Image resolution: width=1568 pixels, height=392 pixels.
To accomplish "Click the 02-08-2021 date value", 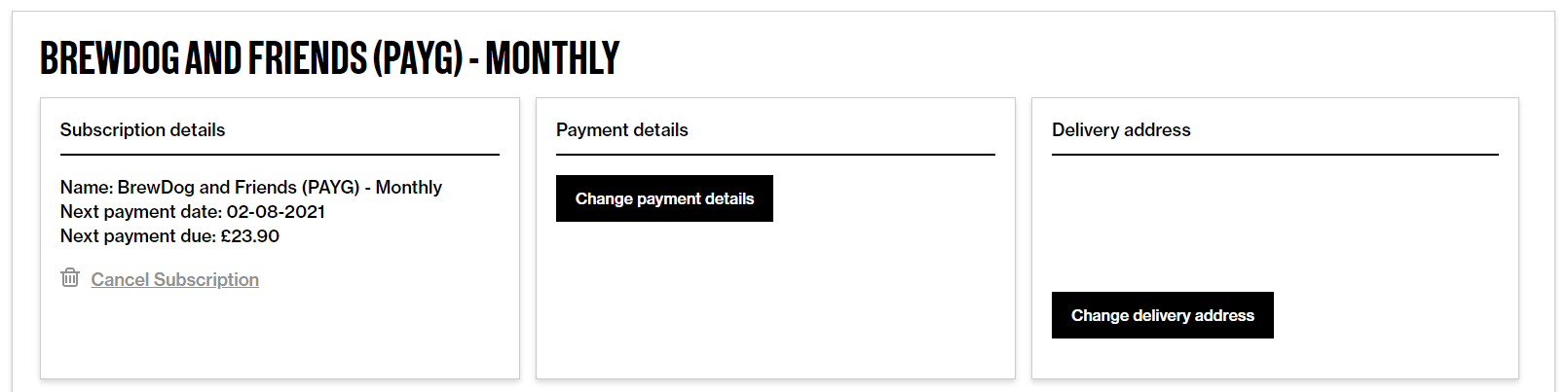I will (x=276, y=212).
